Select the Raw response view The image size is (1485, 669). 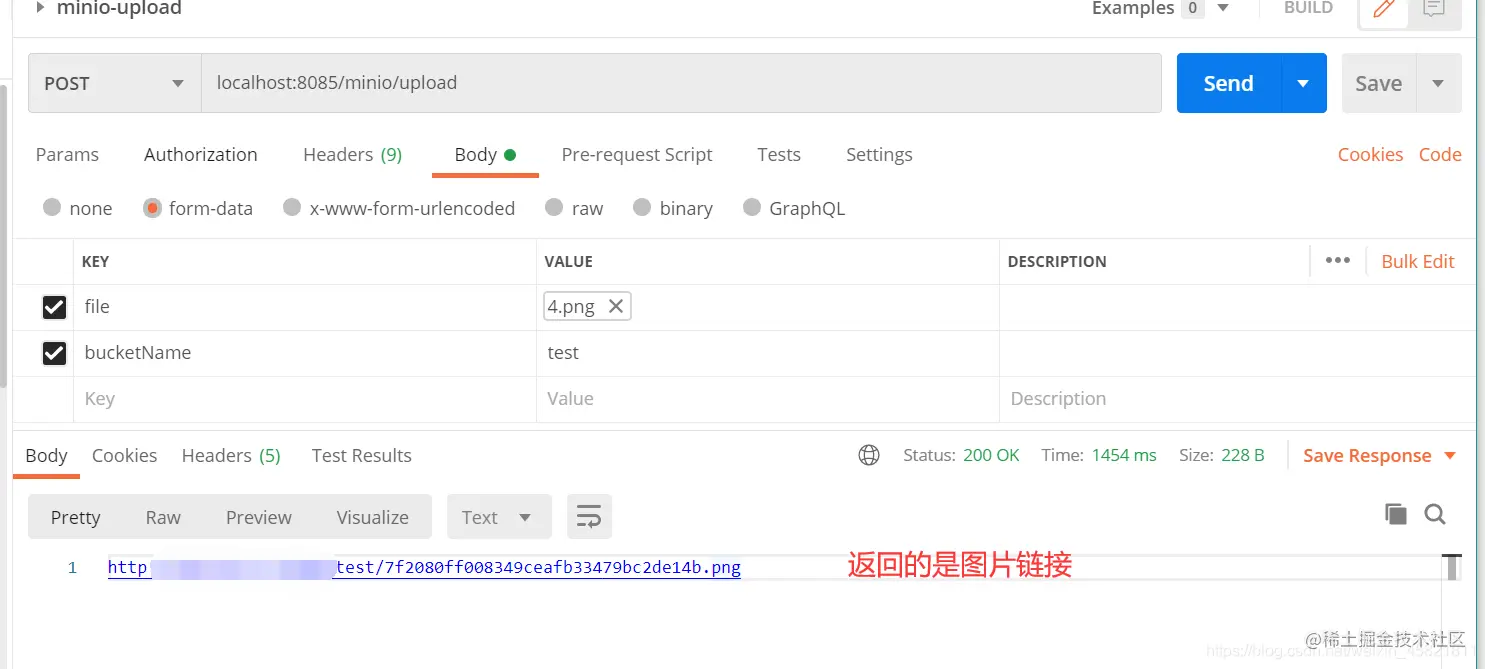(x=163, y=517)
